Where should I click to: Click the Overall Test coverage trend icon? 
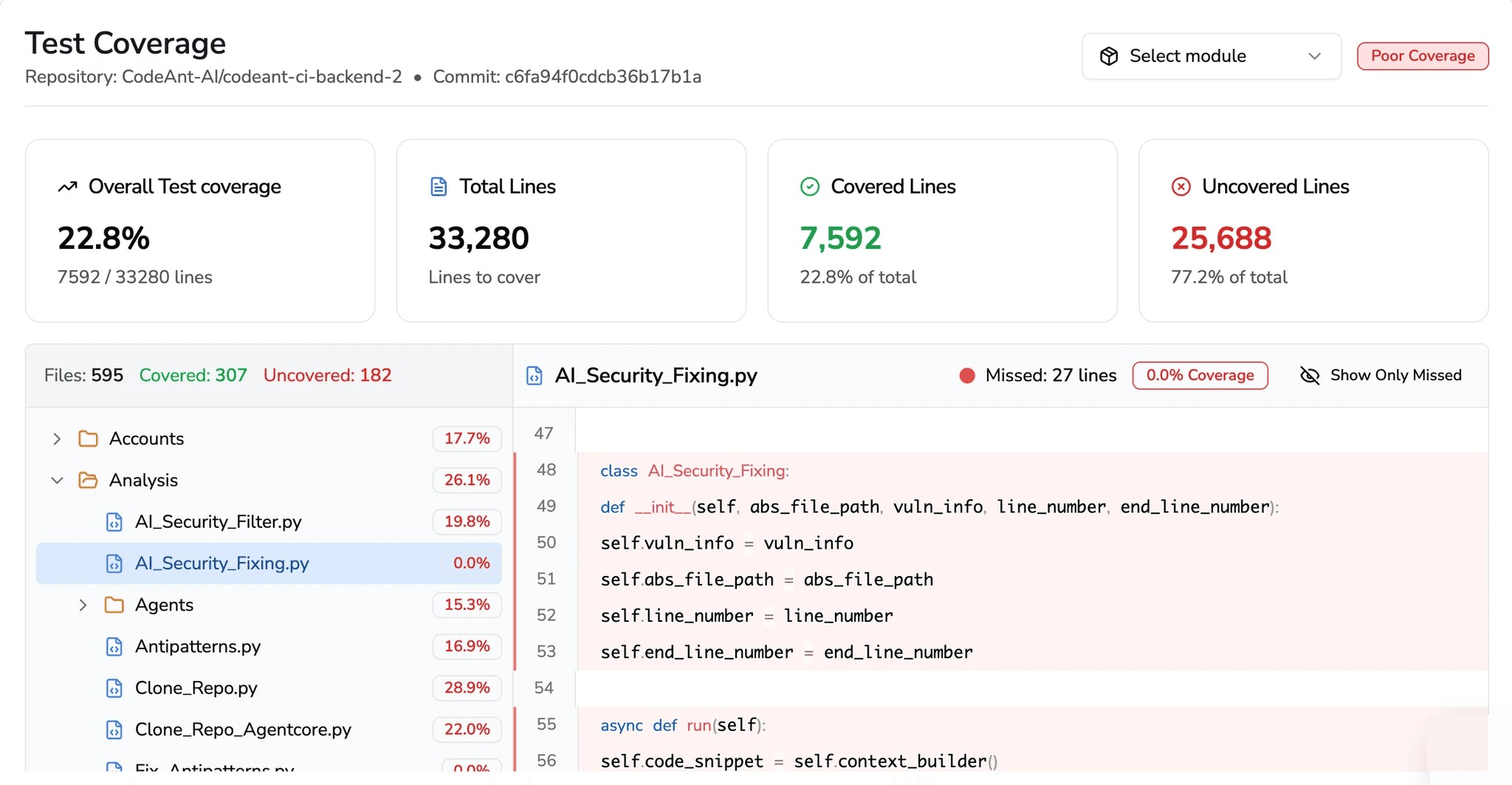(67, 187)
